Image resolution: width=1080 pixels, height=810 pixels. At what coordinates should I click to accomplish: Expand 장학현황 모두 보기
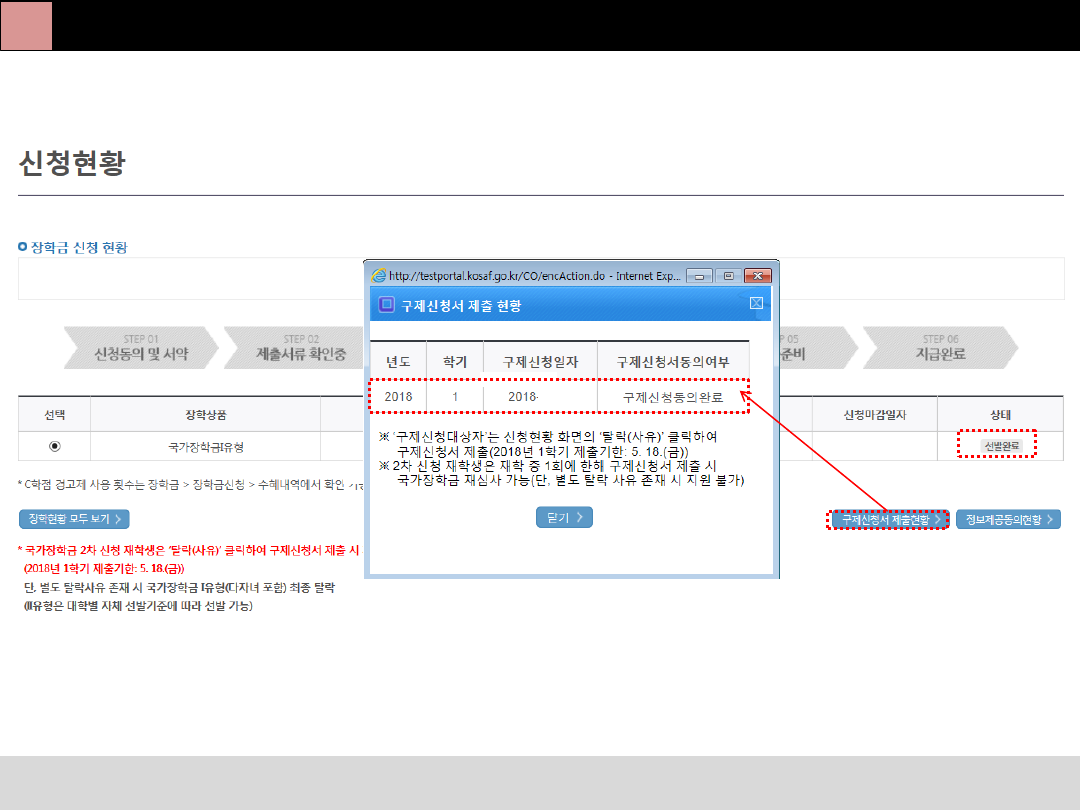pos(74,519)
